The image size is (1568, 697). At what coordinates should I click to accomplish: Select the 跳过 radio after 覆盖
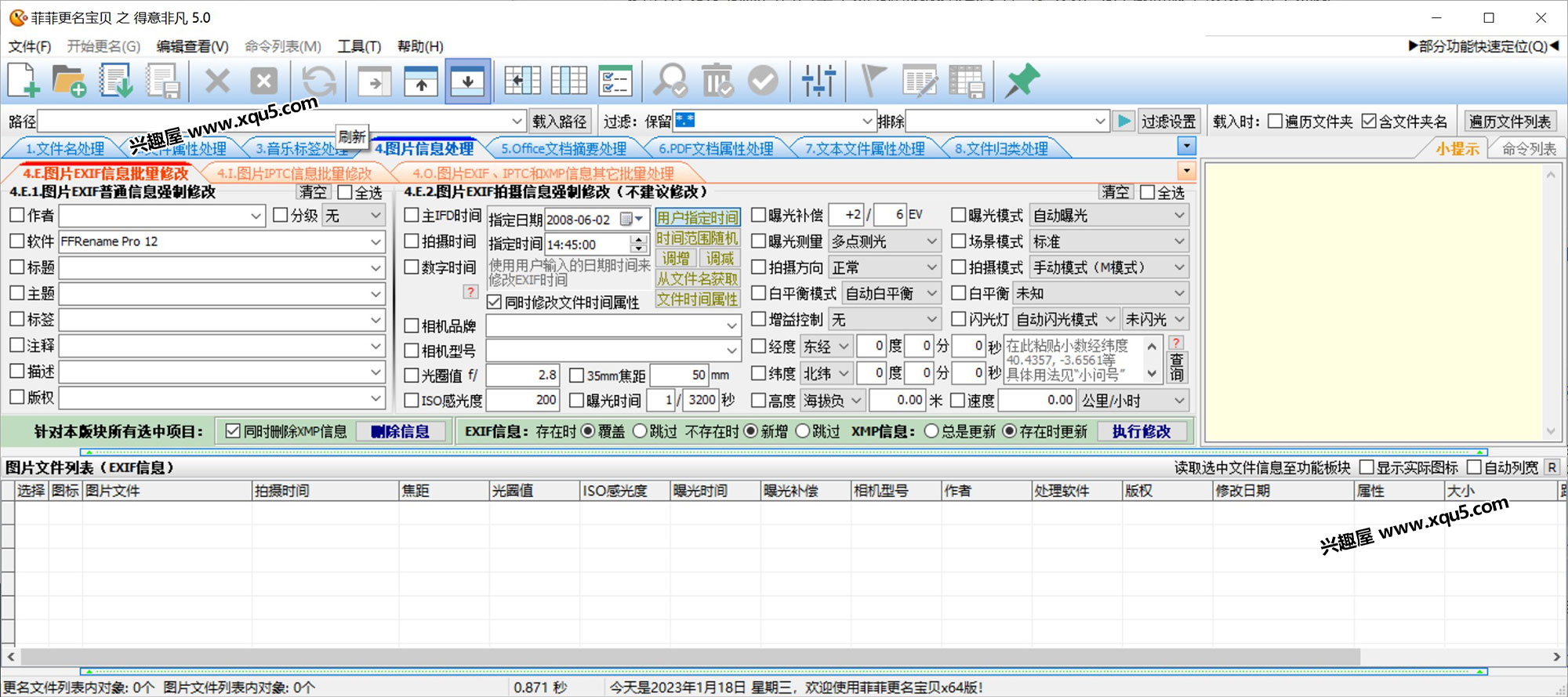pyautogui.click(x=640, y=430)
